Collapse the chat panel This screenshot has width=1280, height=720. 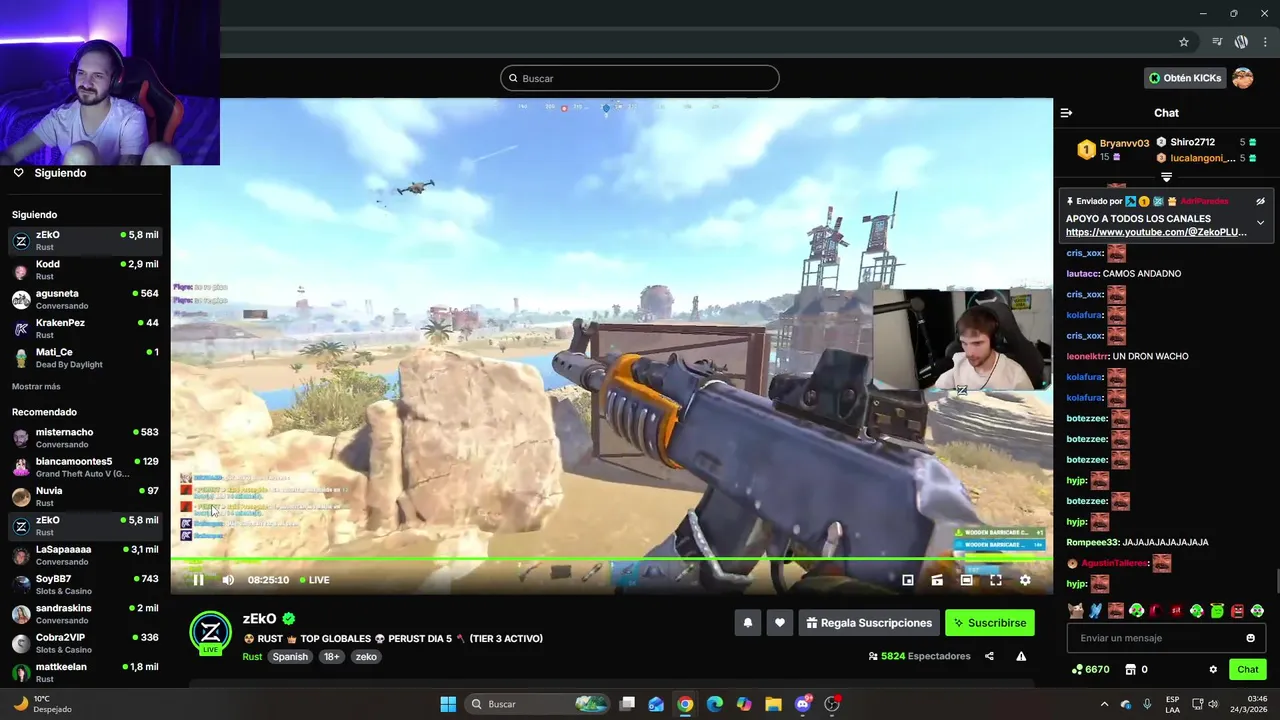coord(1066,113)
